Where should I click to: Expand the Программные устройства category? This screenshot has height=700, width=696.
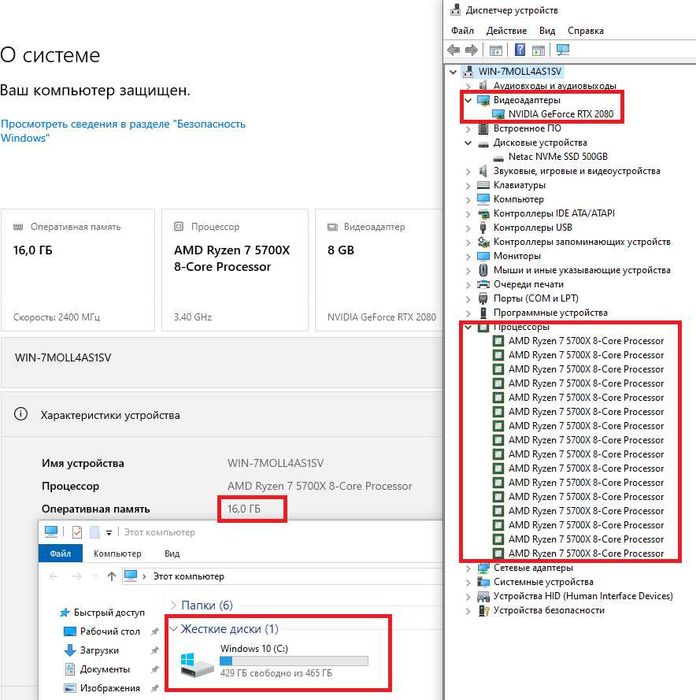point(468,313)
